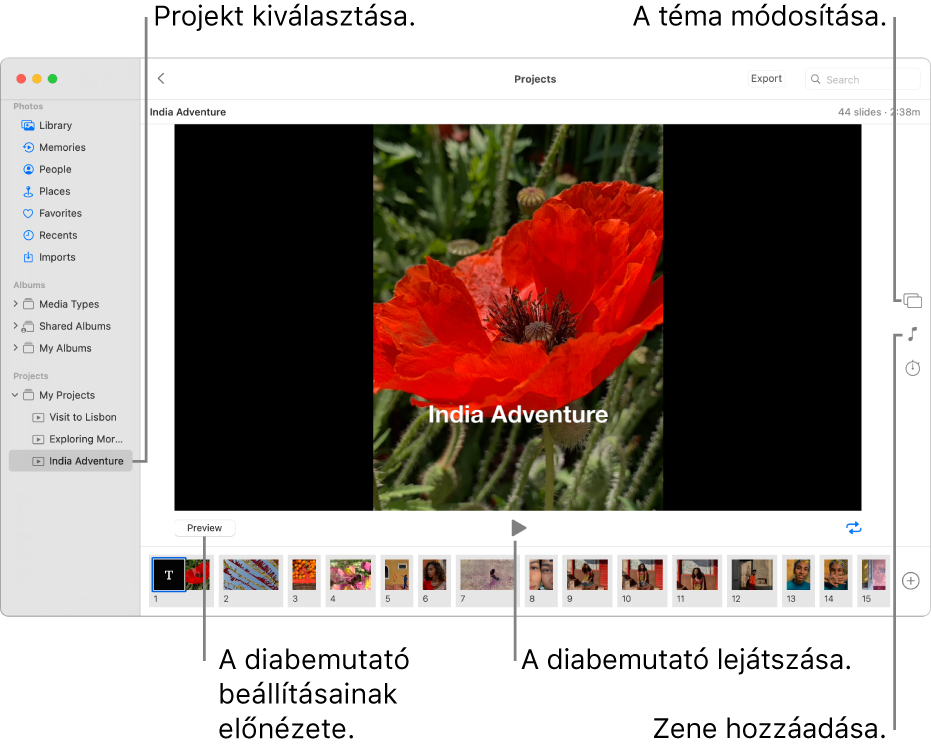Click the Shared Albums folder icon
The height and width of the screenshot is (750, 931).
tap(27, 326)
